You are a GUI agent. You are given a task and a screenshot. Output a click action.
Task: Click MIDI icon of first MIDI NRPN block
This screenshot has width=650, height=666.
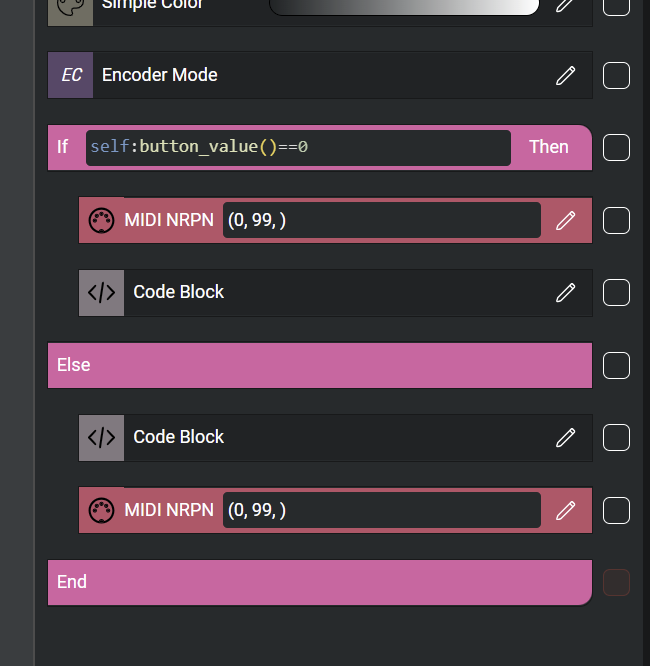pyautogui.click(x=101, y=220)
